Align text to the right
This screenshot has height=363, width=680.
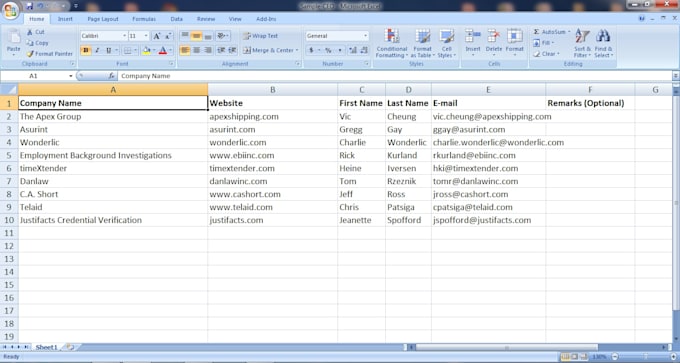coord(208,50)
